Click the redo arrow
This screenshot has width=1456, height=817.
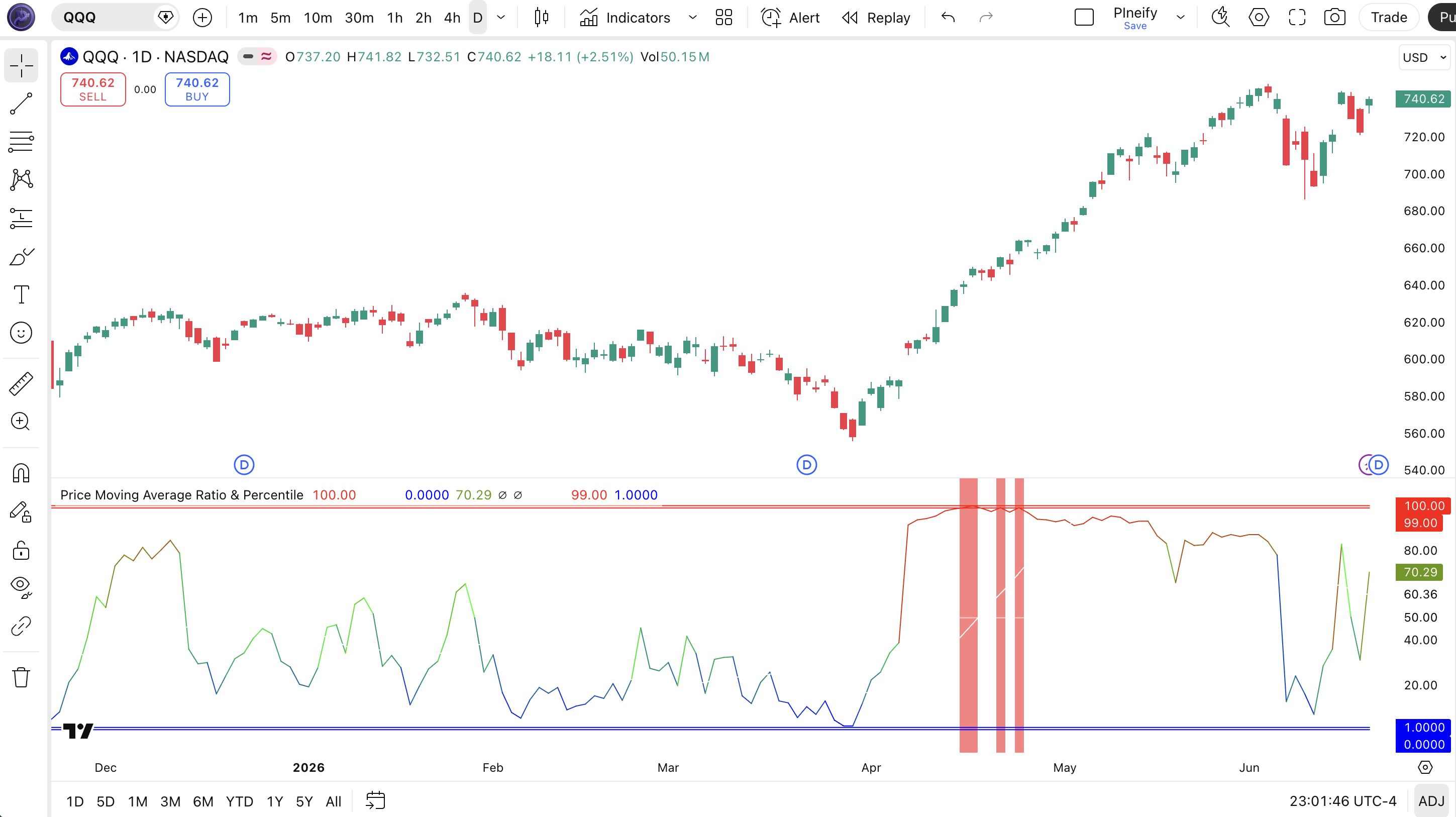tap(986, 18)
